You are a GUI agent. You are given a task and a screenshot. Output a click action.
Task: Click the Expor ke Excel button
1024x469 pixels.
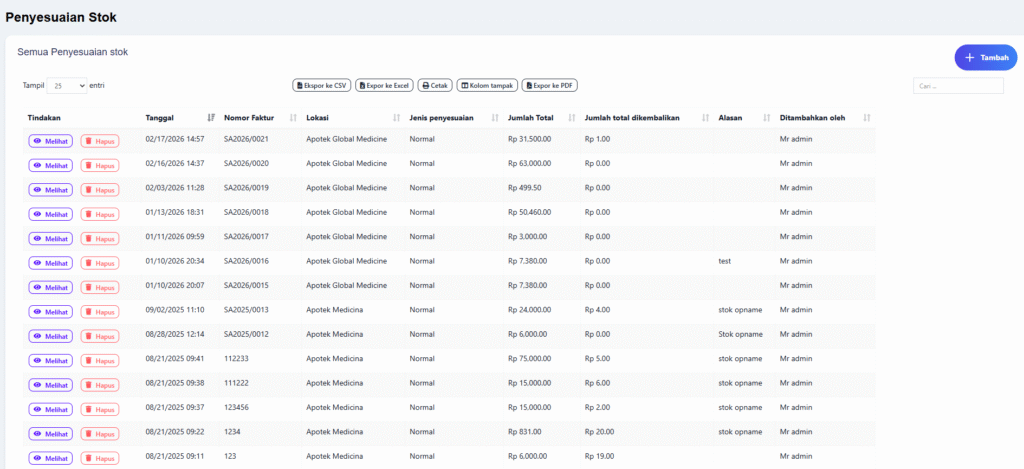(384, 86)
